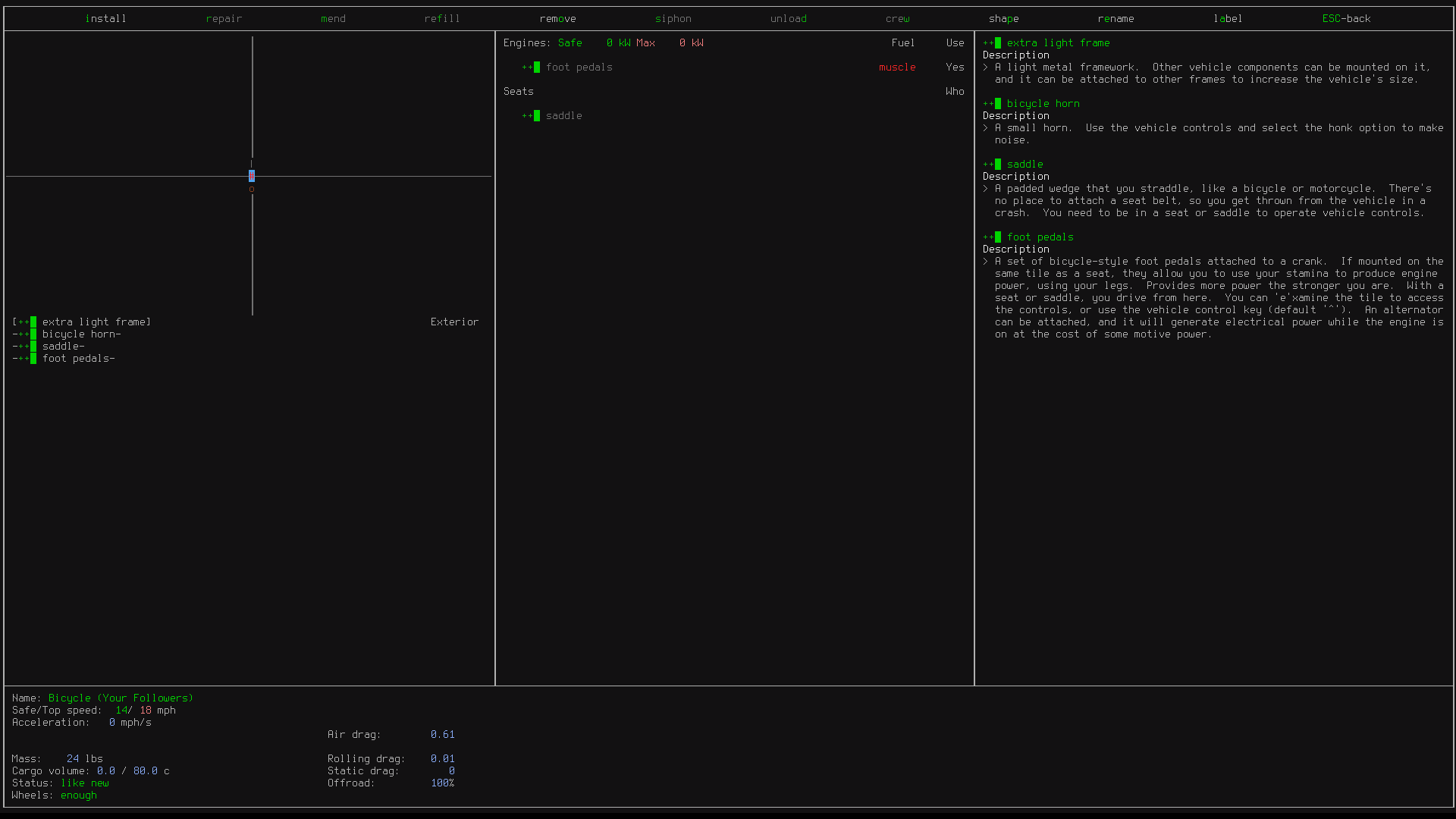The width and height of the screenshot is (1456, 819).
Task: Click green block icon by bicycle horn description heading
Action: (x=998, y=104)
